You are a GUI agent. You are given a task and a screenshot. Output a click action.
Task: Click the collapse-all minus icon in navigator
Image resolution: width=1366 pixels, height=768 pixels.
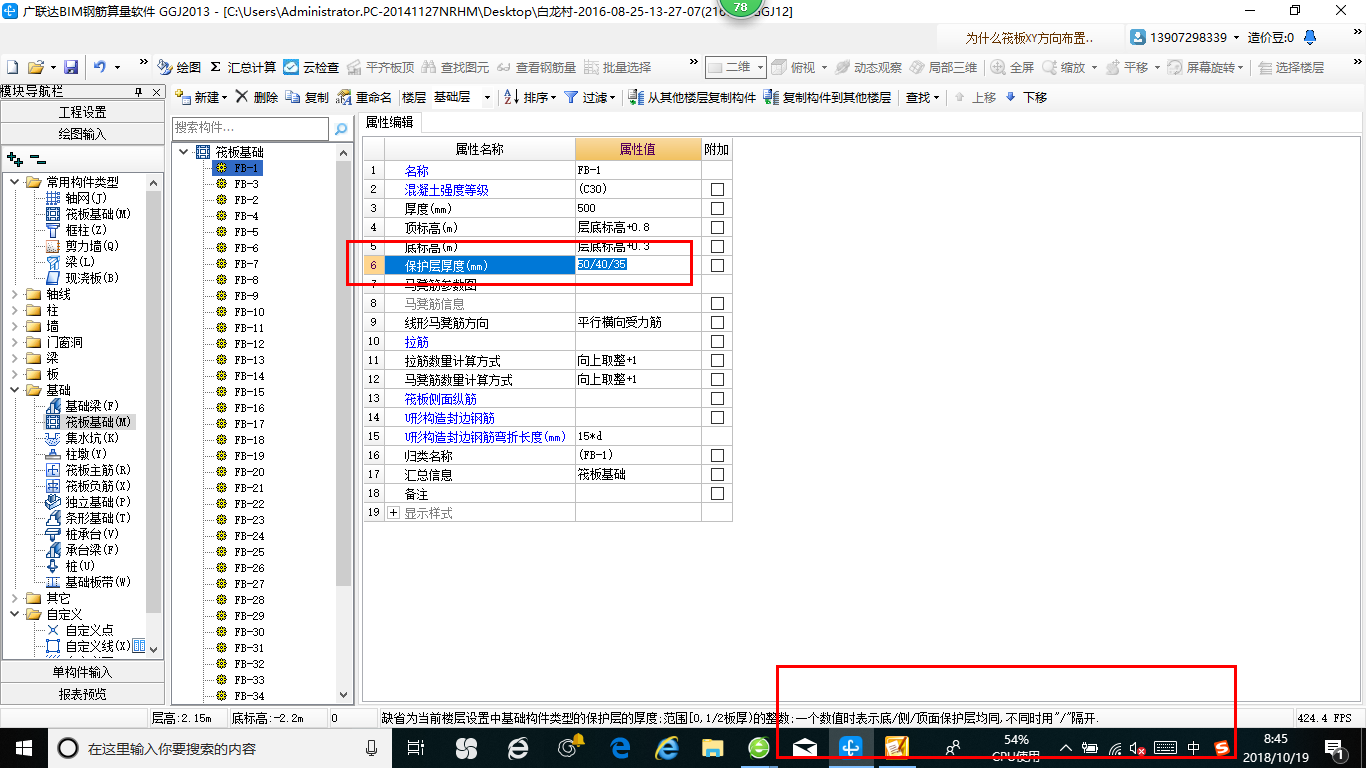tap(37, 158)
